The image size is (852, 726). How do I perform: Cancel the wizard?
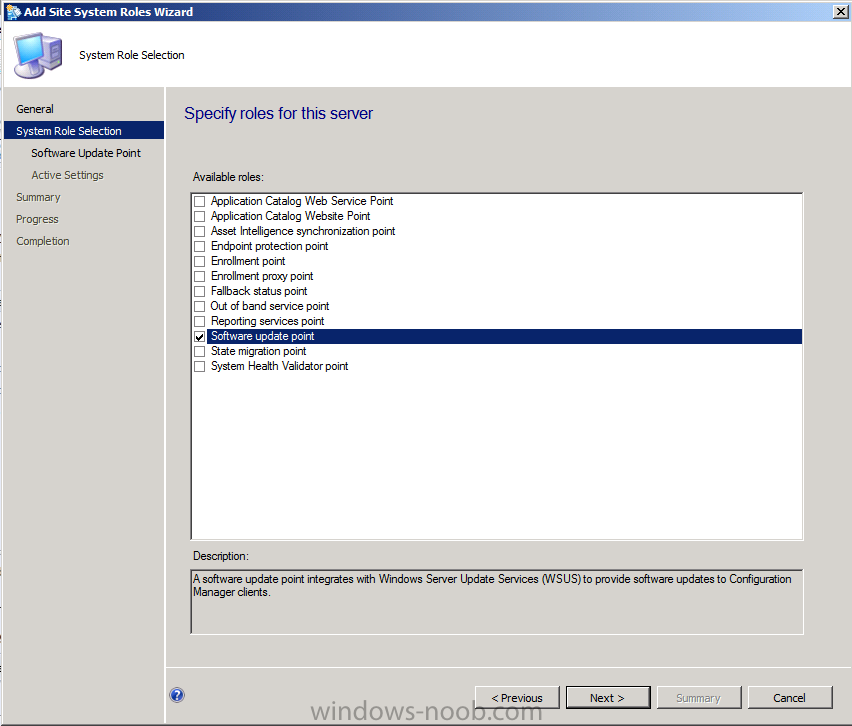tap(790, 697)
